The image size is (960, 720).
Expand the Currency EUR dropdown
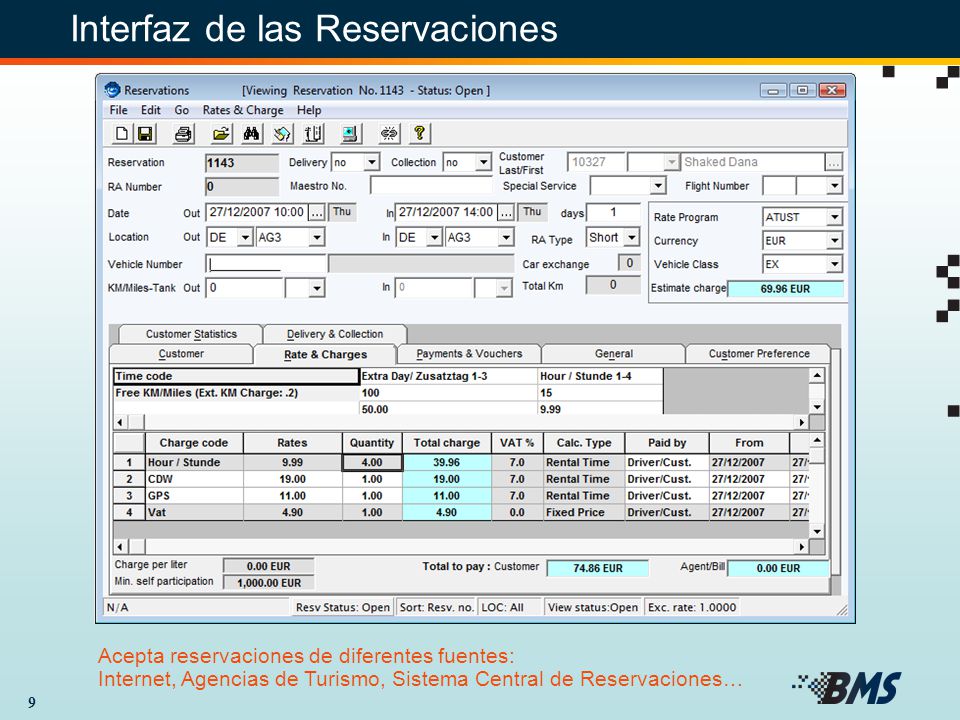(x=834, y=241)
